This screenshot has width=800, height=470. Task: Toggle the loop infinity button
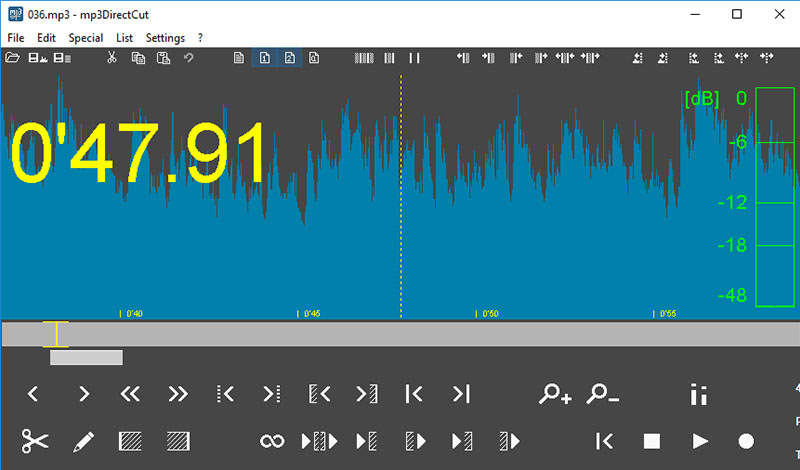point(272,441)
